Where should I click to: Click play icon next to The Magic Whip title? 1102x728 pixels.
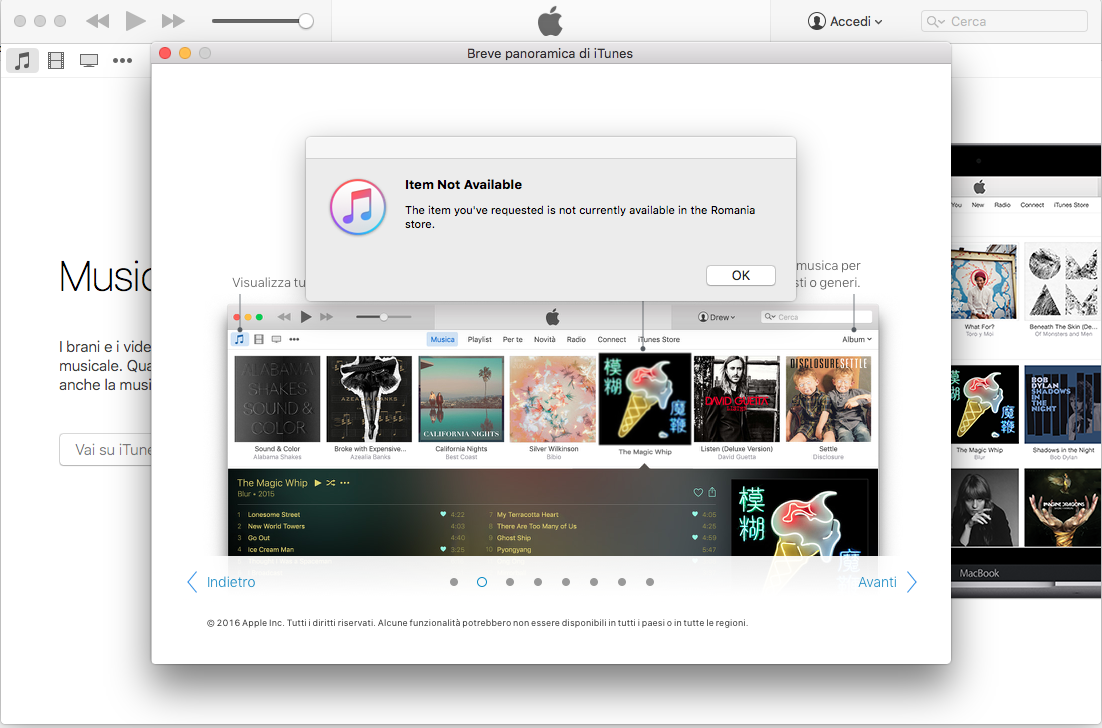pyautogui.click(x=318, y=483)
